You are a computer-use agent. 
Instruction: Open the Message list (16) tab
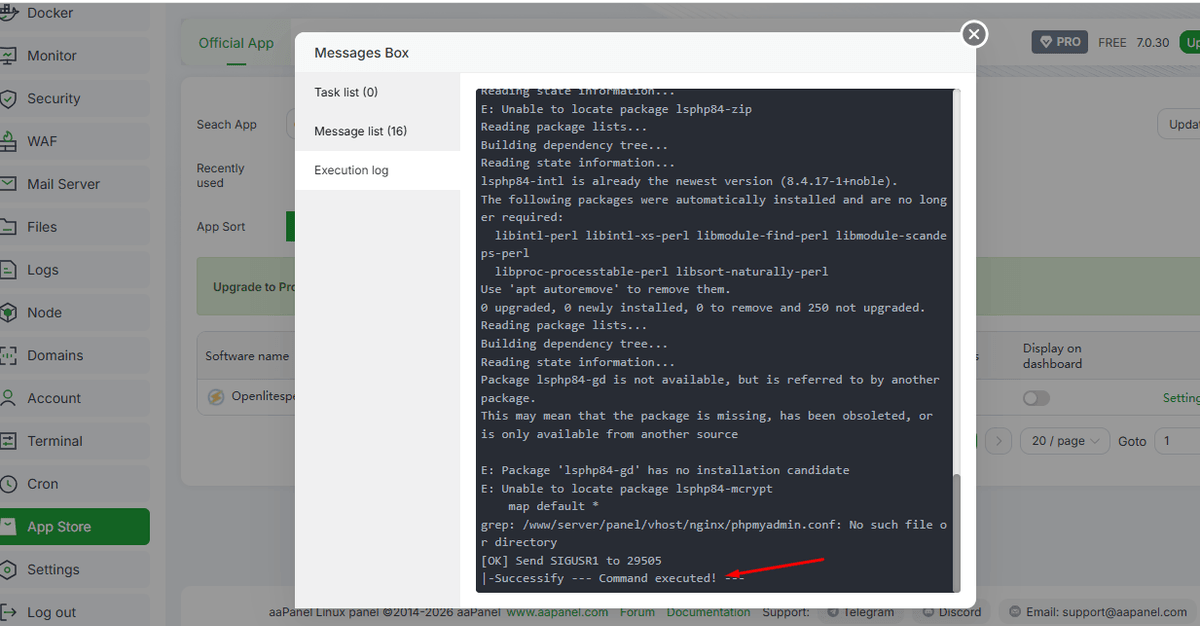tap(360, 131)
